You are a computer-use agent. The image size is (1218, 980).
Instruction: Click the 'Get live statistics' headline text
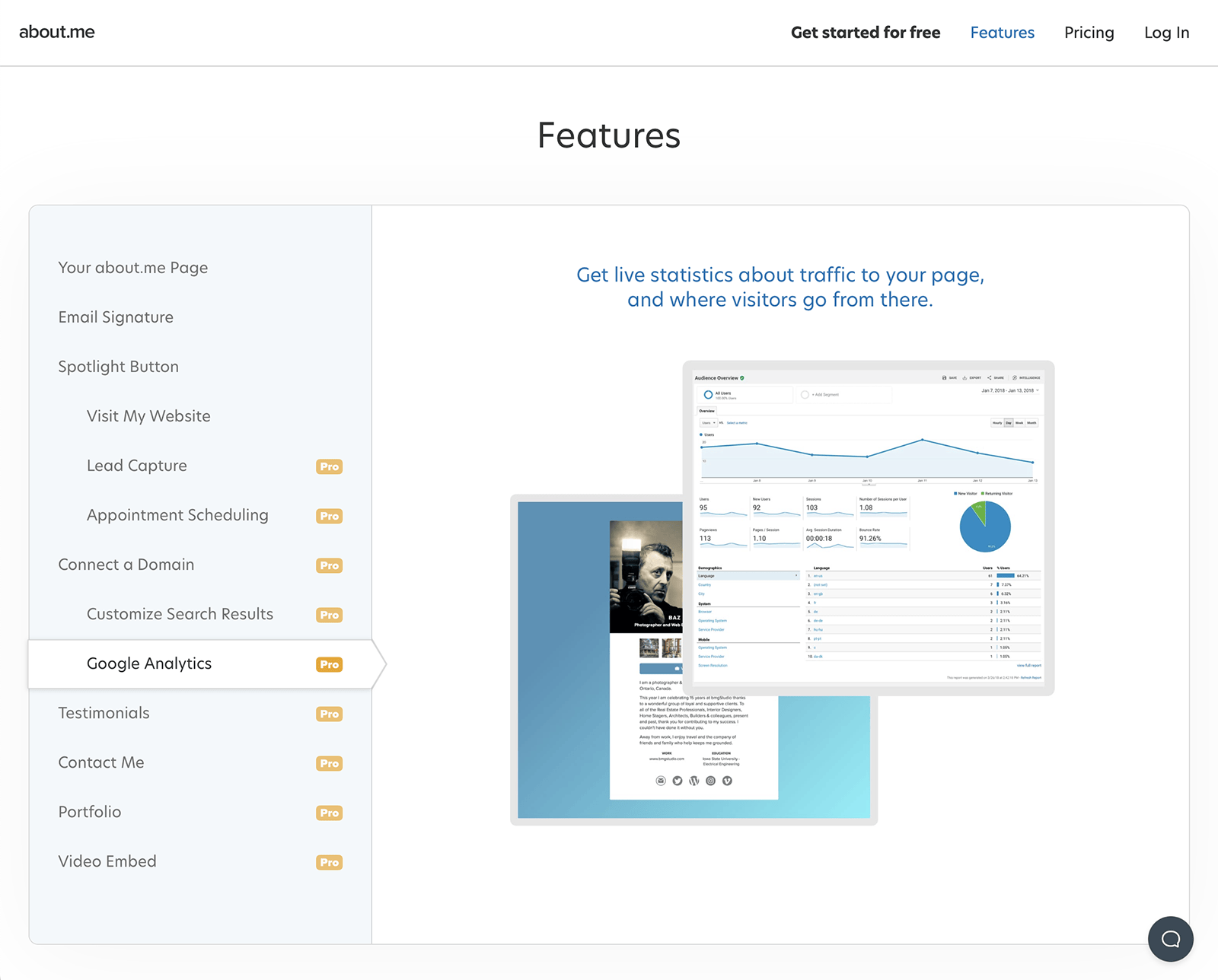click(780, 287)
